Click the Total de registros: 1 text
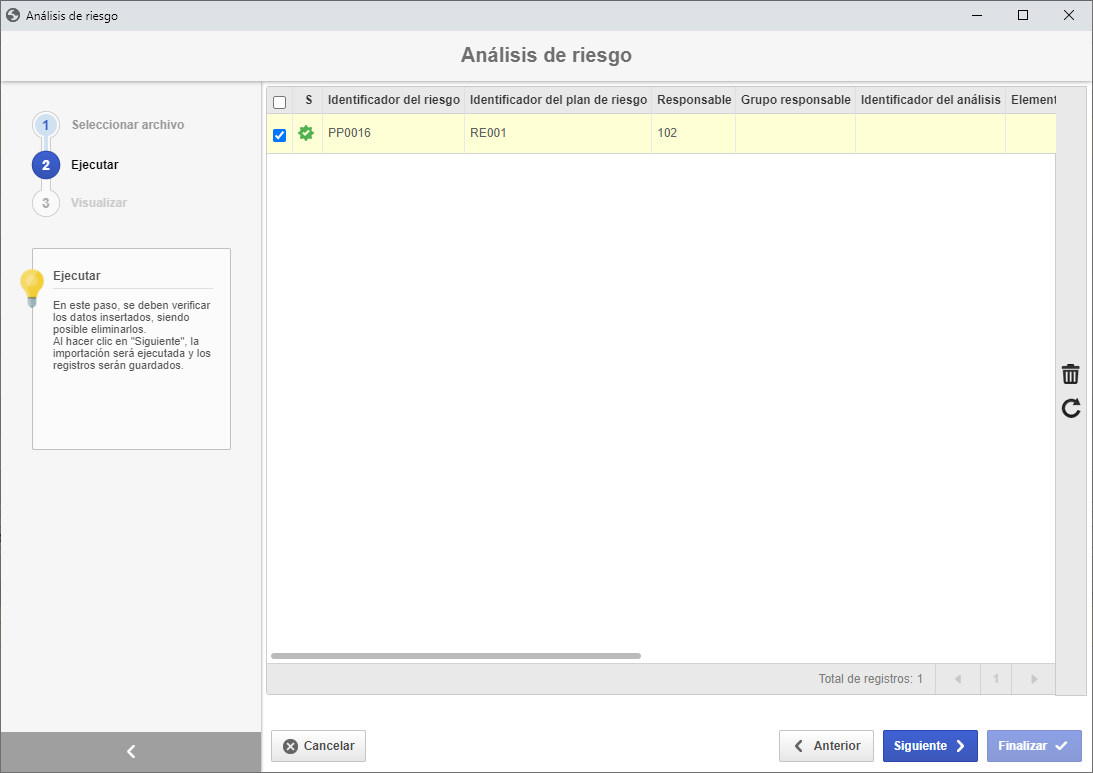The height and width of the screenshot is (773, 1093). (x=870, y=679)
